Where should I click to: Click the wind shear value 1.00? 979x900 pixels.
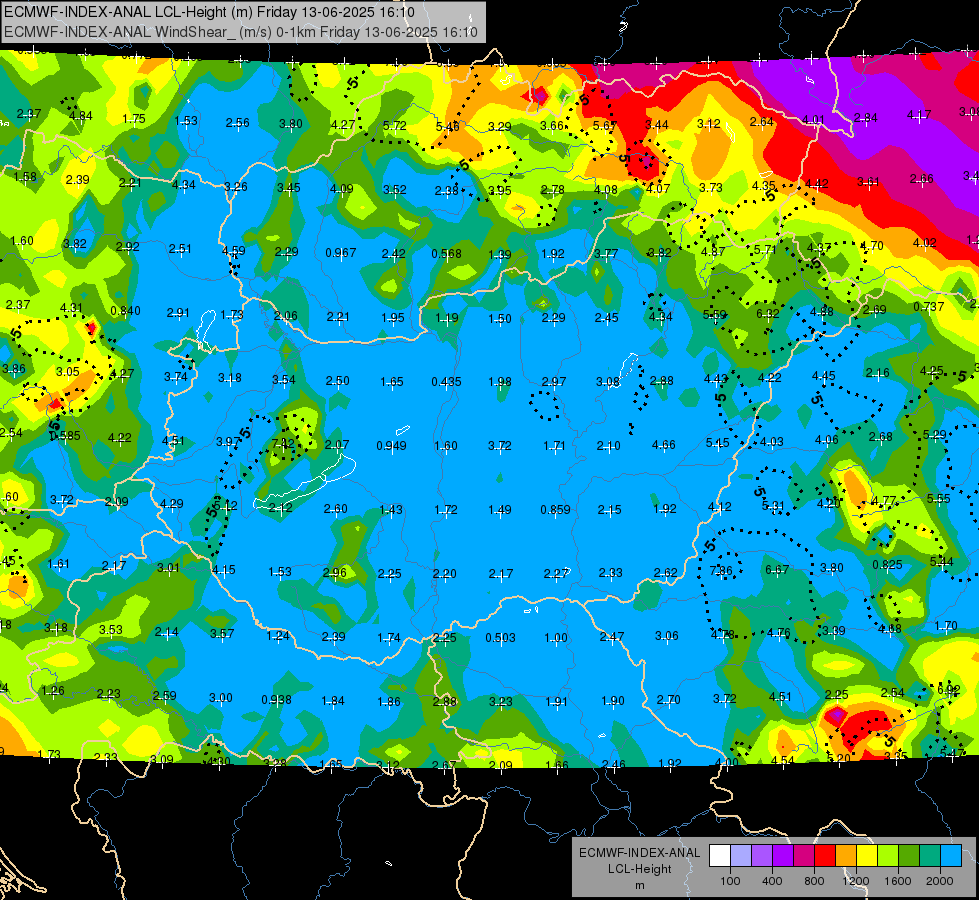tap(556, 638)
